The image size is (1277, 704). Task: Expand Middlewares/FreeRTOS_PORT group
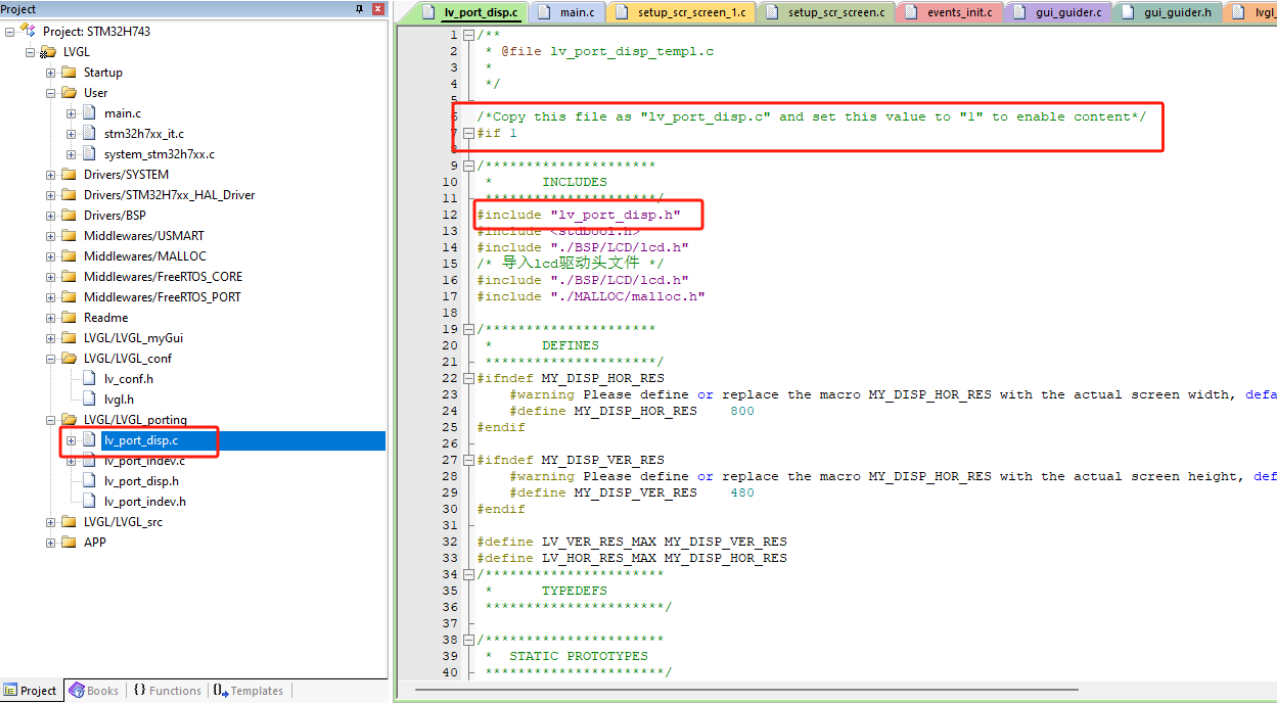tap(50, 297)
